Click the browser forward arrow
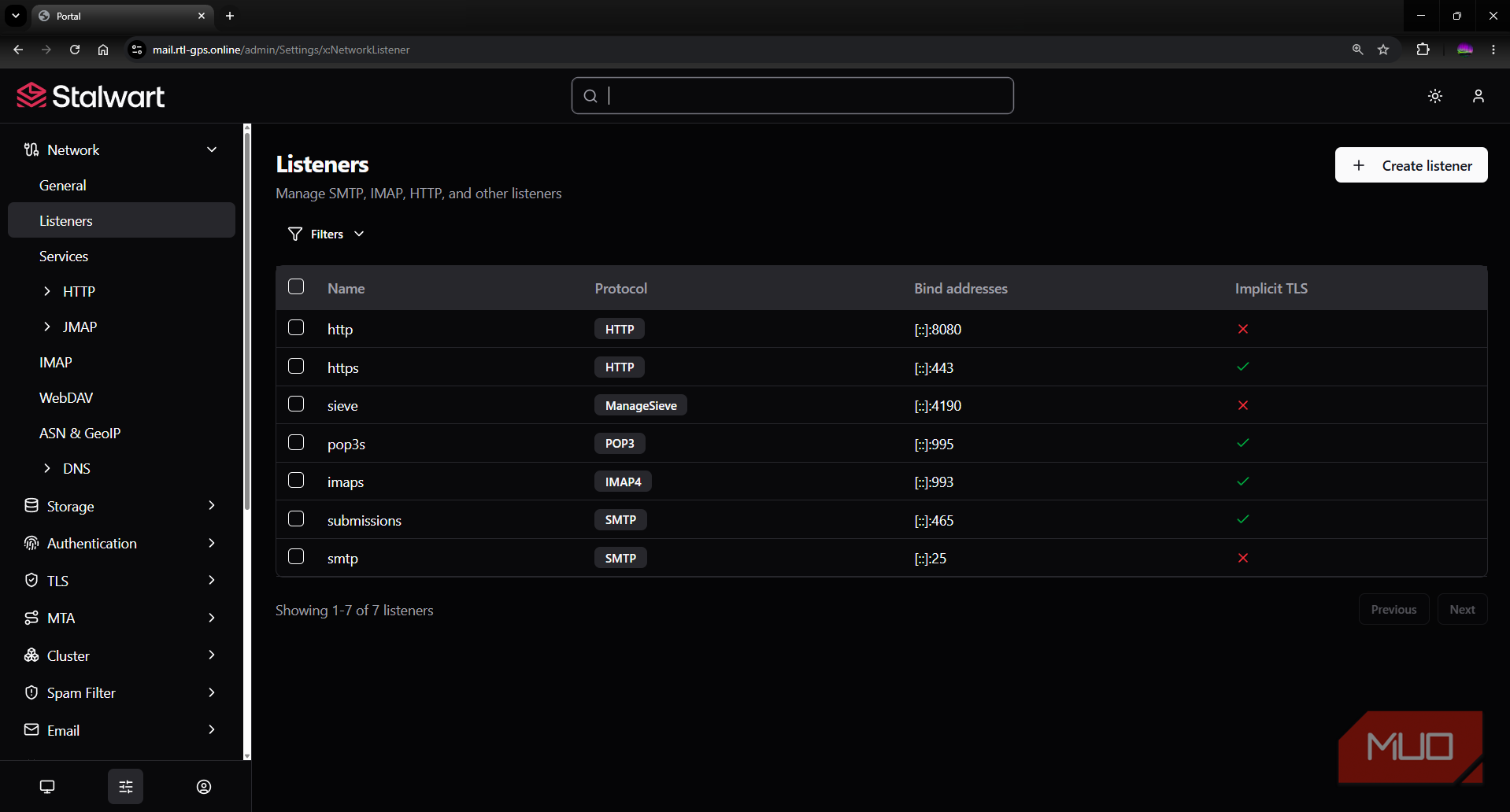The height and width of the screenshot is (812, 1510). 46,50
